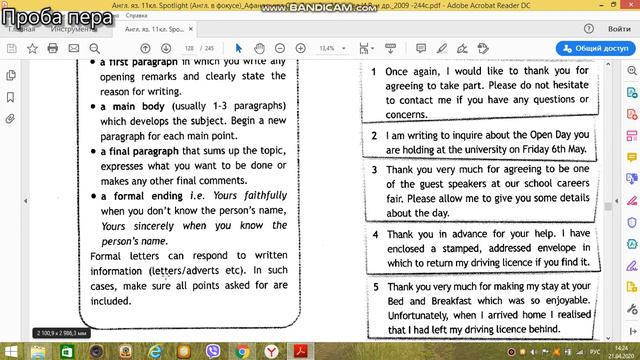This screenshot has height=360, width=640.
Task: Open Yandex browser from taskbar
Action: pos(271,352)
